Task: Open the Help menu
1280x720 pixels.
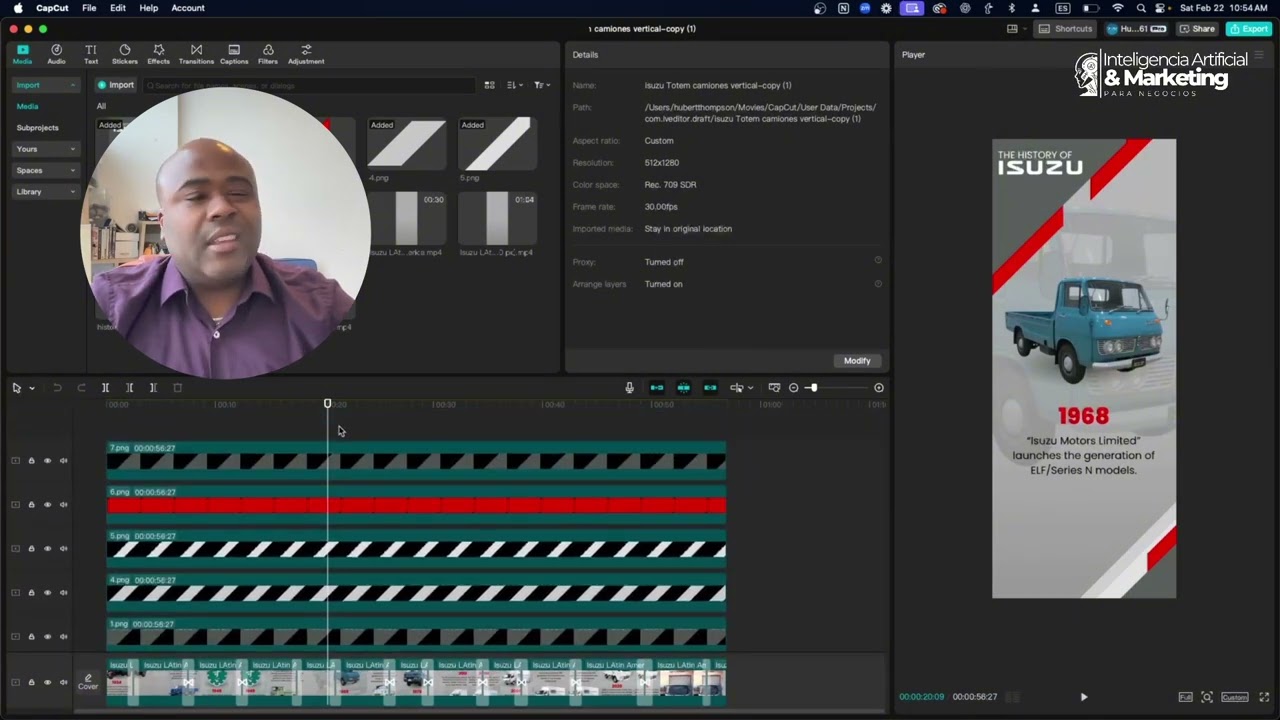Action: (x=148, y=8)
